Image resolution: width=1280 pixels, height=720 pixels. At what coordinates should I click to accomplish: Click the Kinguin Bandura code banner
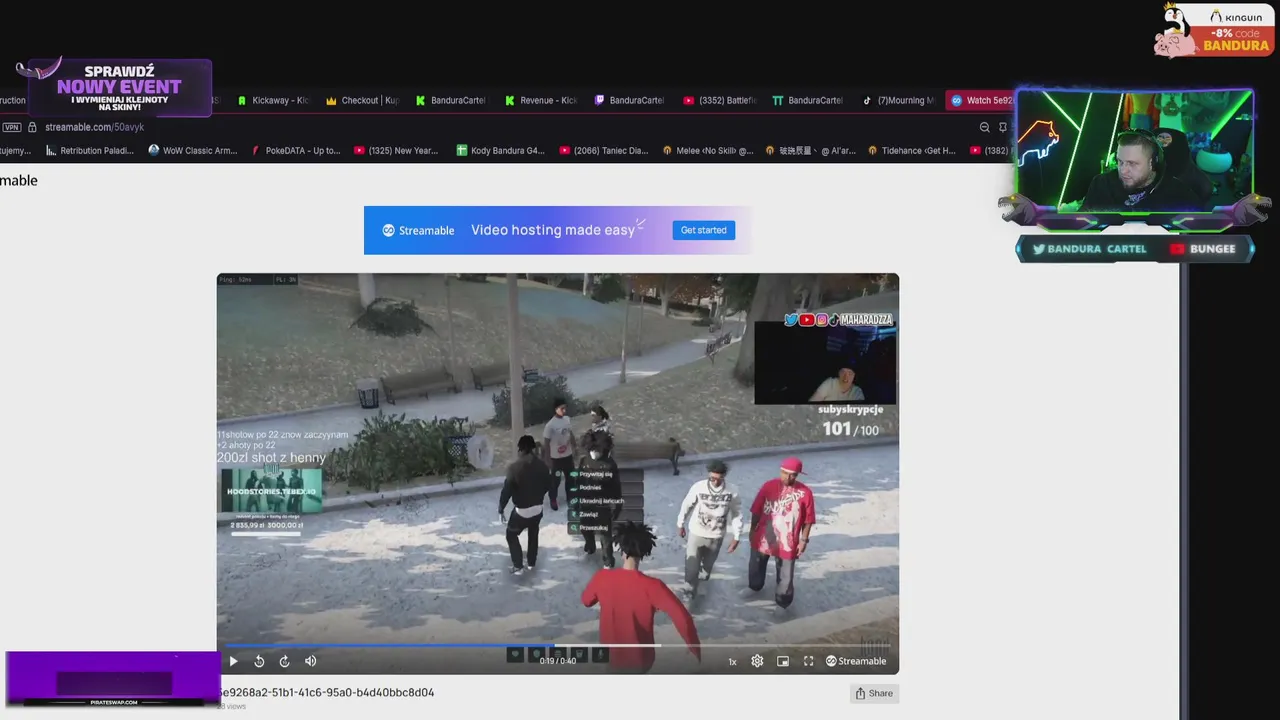pos(1213,30)
